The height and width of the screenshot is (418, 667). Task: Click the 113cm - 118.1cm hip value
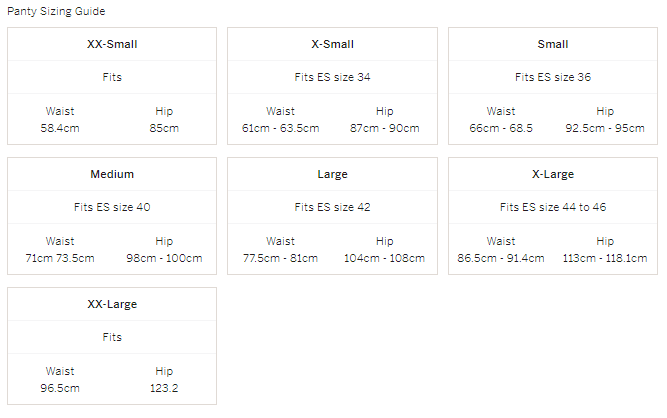(x=605, y=258)
